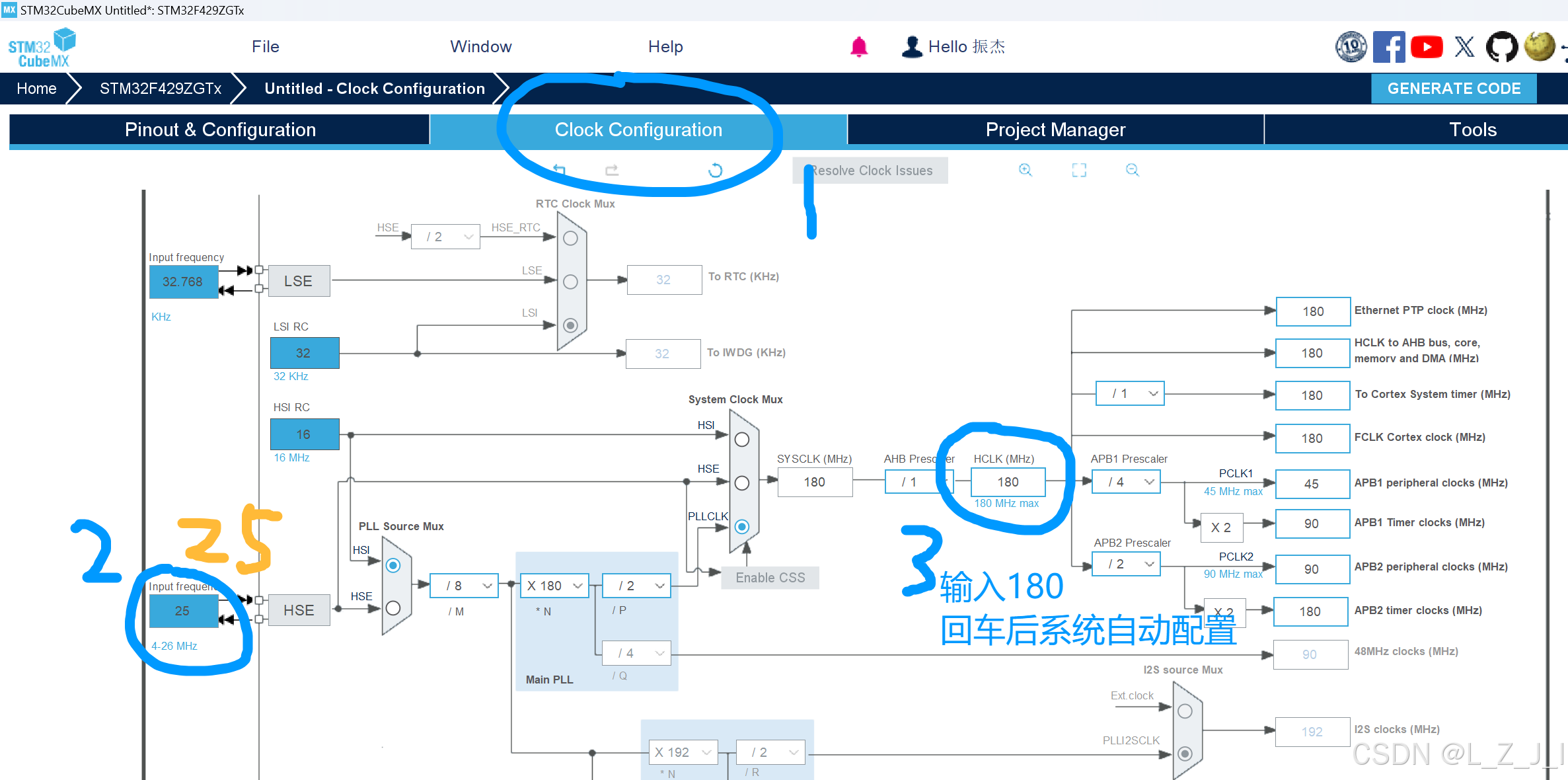The image size is (1568, 780).
Task: Select HSE in PLL Source Mux
Action: (393, 608)
